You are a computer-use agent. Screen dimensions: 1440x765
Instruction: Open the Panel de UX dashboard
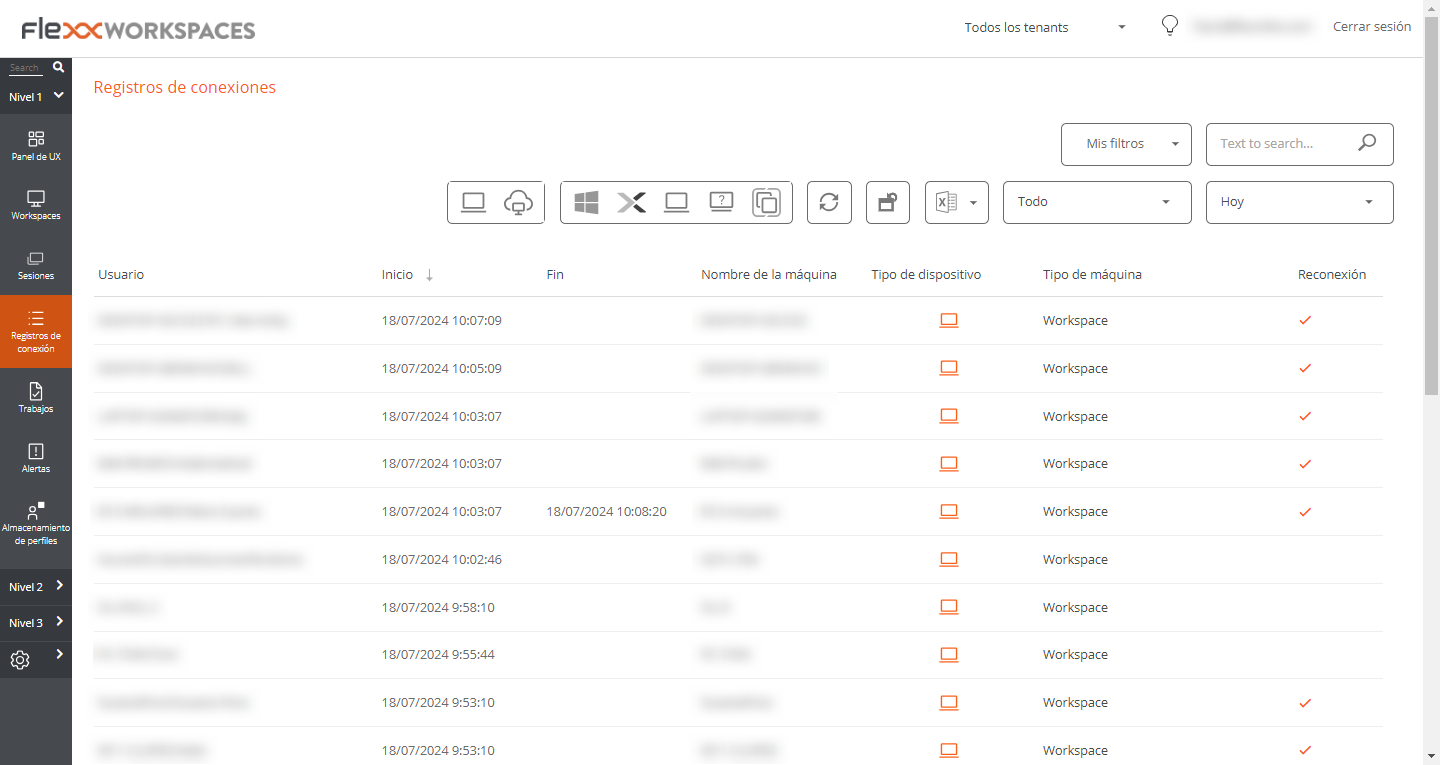pos(36,145)
